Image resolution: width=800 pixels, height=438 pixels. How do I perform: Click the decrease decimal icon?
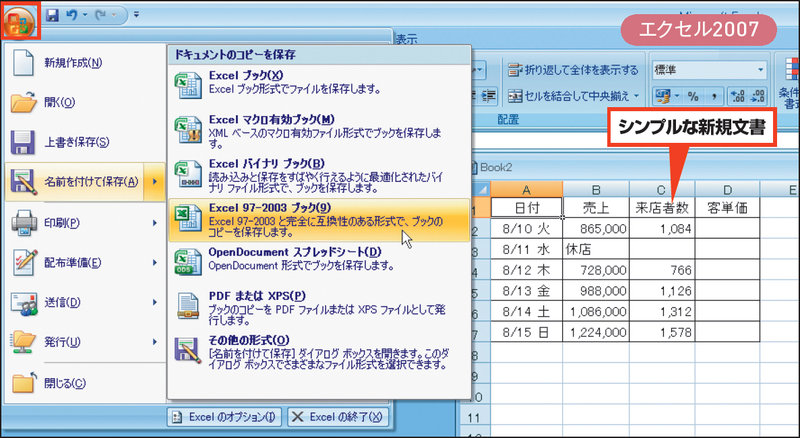click(757, 96)
